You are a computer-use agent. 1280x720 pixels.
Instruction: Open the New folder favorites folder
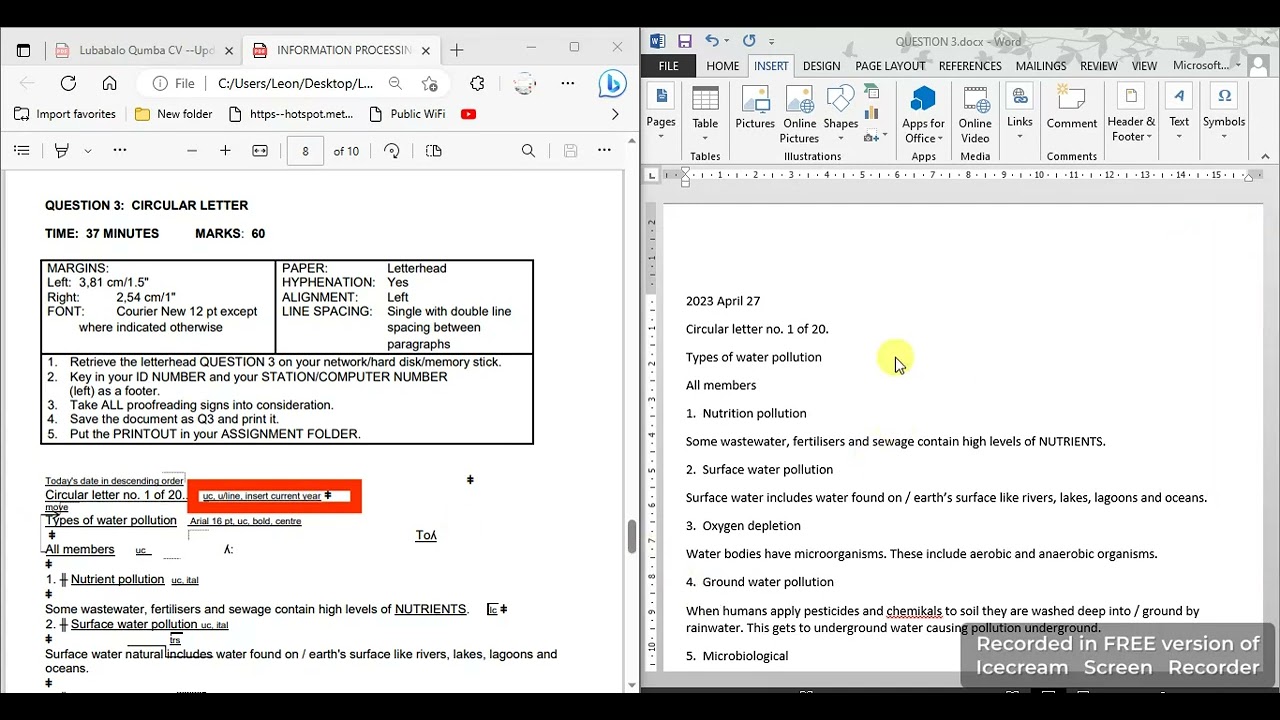pos(174,114)
